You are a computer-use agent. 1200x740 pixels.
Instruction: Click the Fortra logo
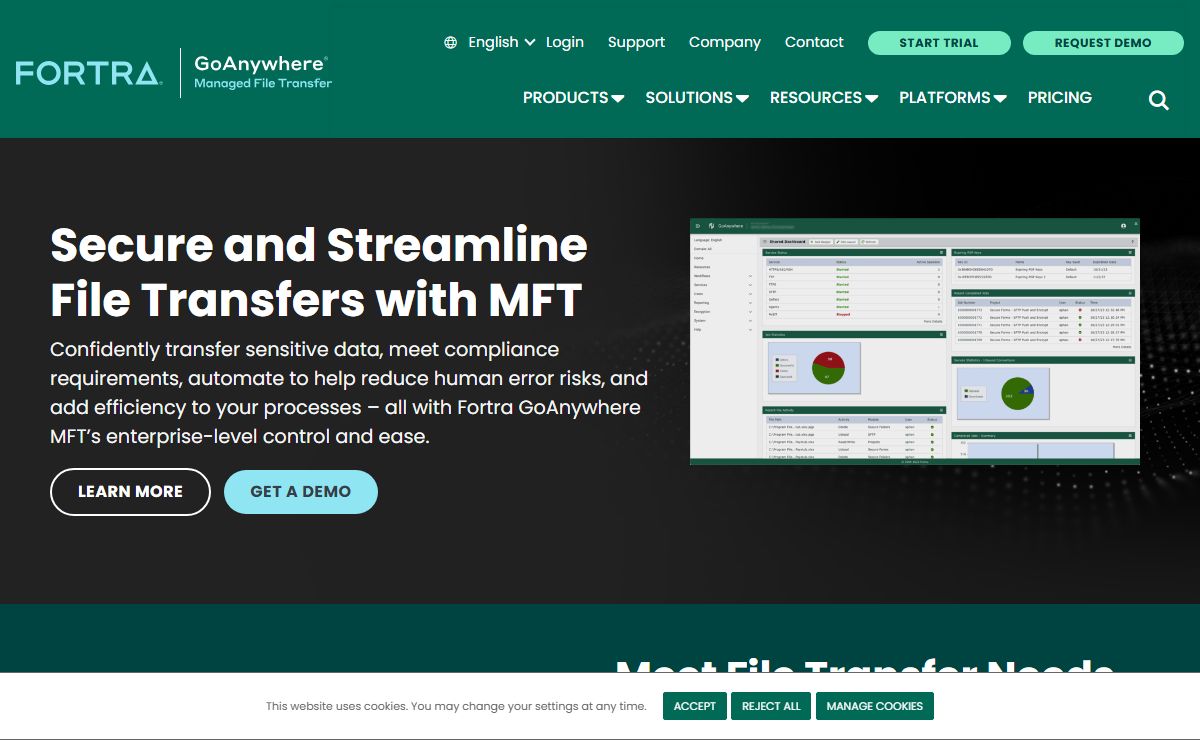pos(88,73)
